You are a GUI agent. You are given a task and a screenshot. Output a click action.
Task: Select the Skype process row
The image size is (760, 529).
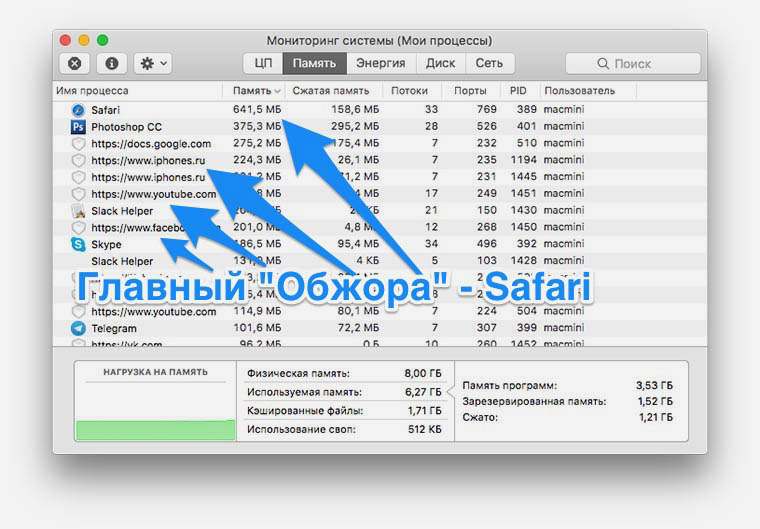point(380,244)
